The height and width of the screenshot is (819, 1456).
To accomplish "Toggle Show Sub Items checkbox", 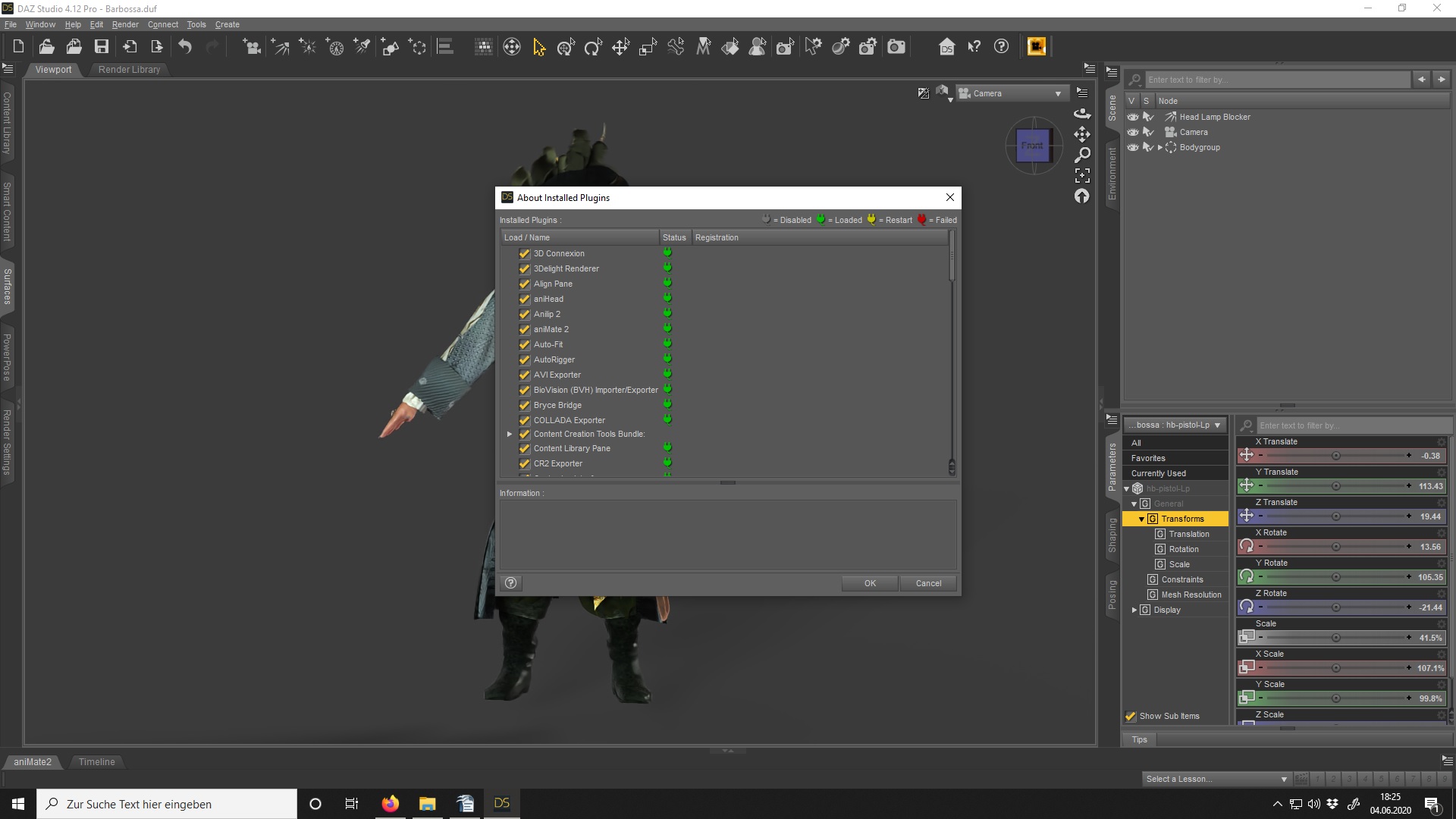I will [x=1131, y=716].
